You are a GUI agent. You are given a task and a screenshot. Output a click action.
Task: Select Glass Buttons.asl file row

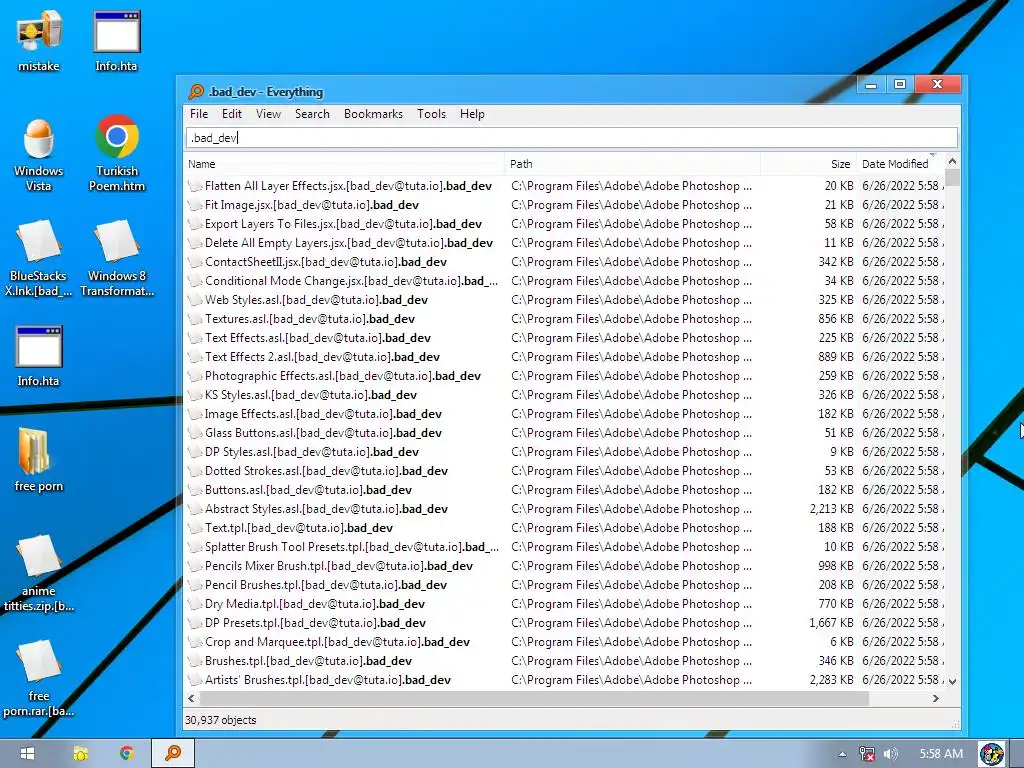[x=565, y=433]
